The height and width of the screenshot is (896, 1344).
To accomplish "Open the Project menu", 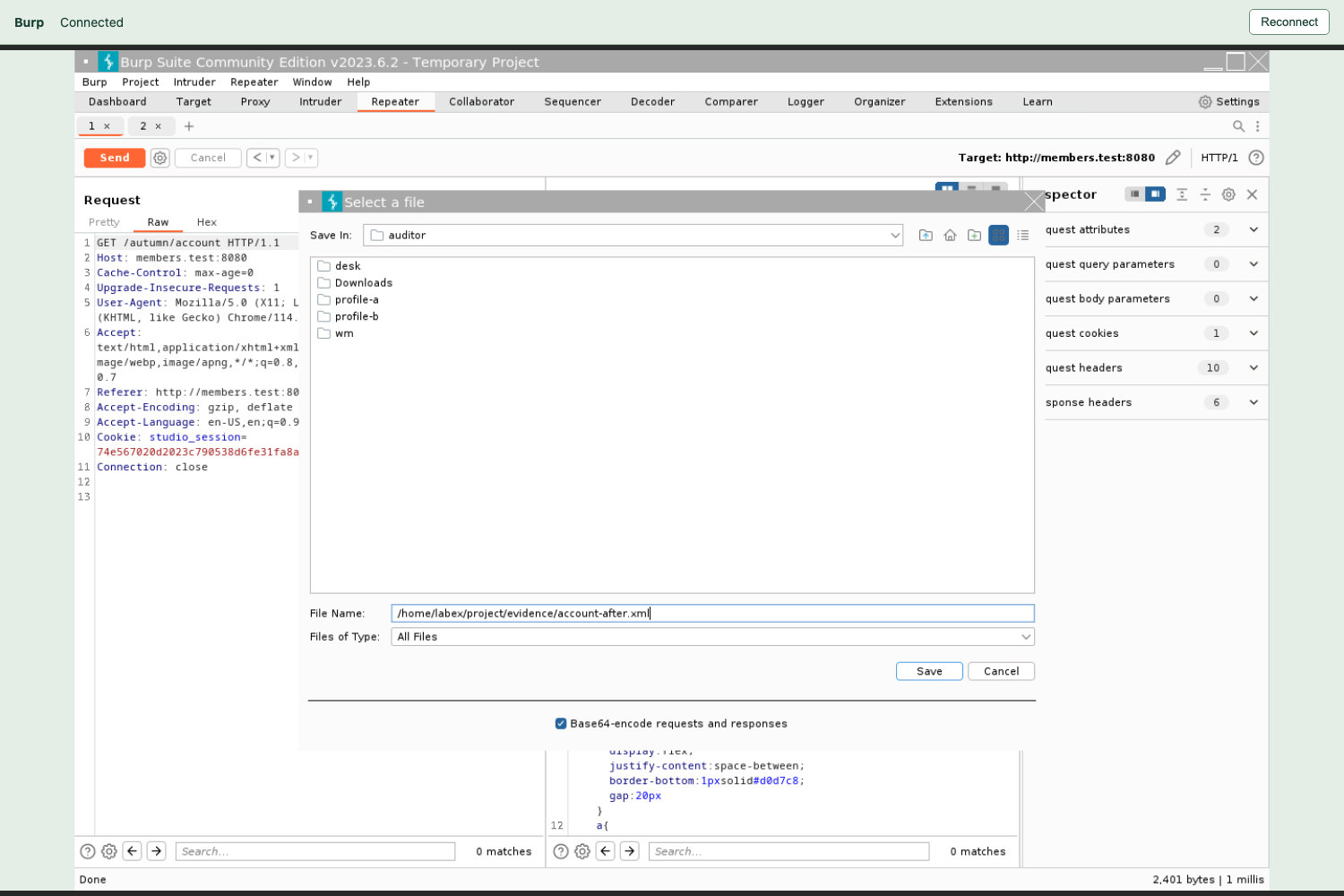I will (141, 82).
